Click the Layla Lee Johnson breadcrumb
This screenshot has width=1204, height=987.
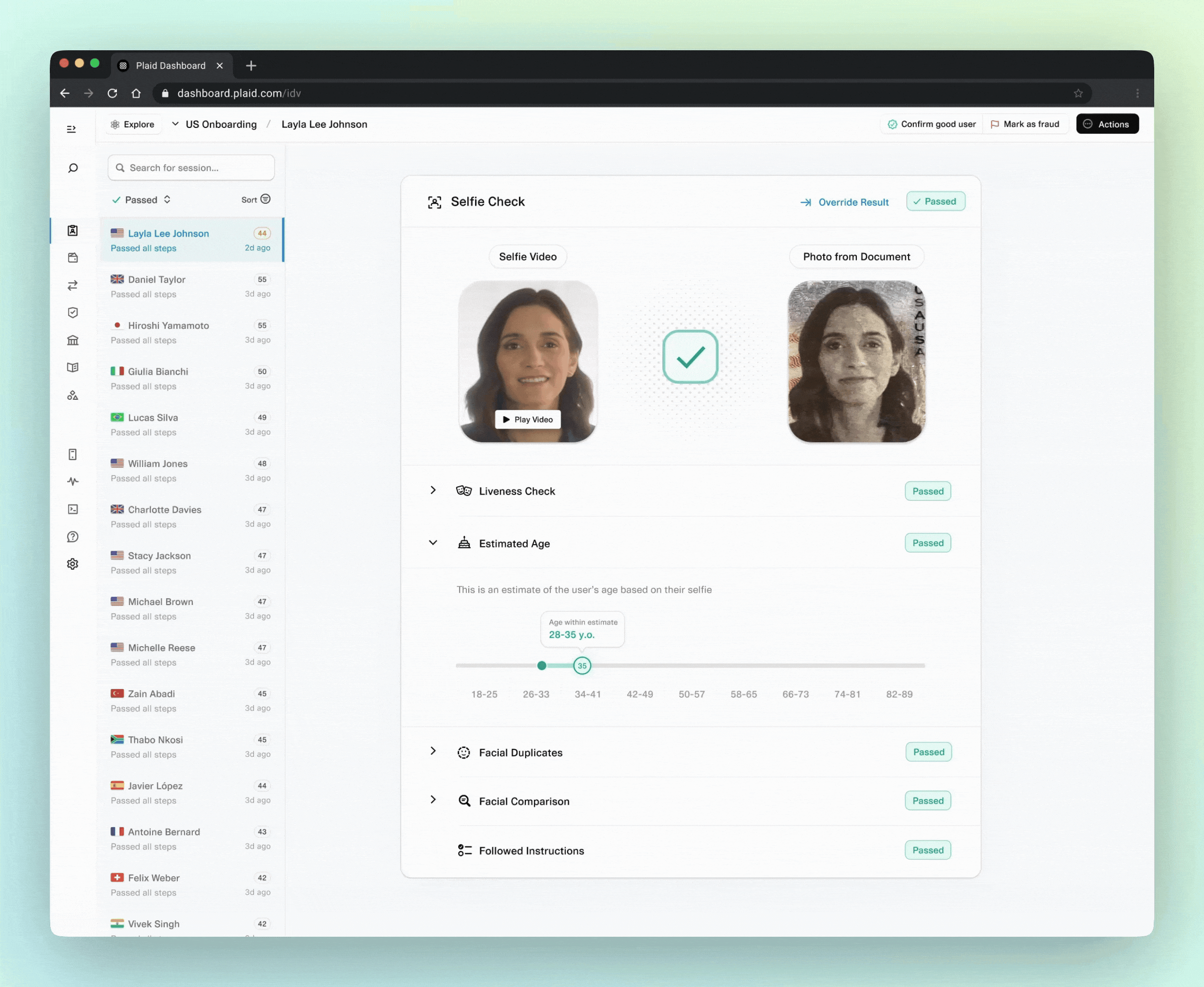324,124
